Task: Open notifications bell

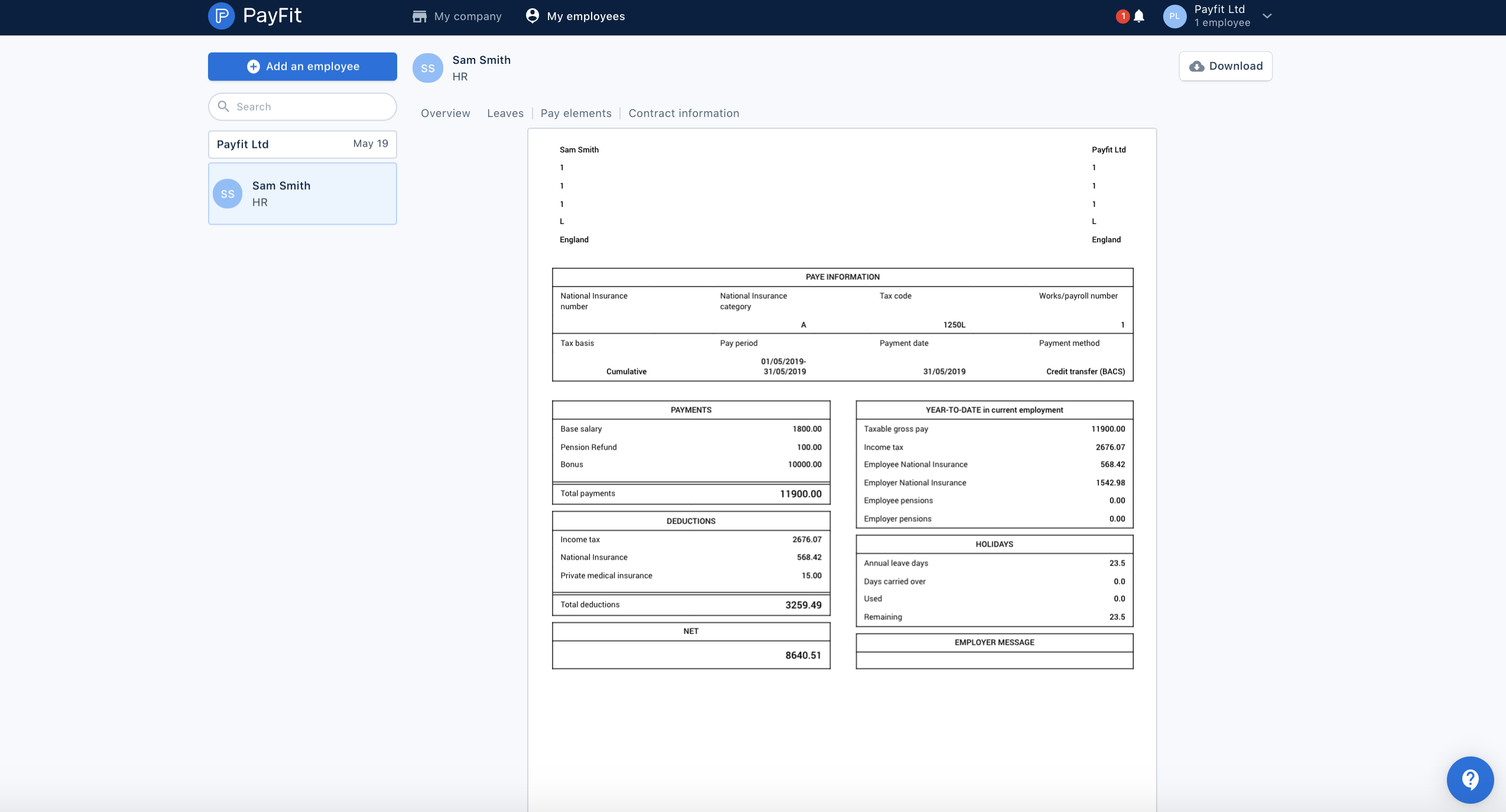Action: [1139, 17]
